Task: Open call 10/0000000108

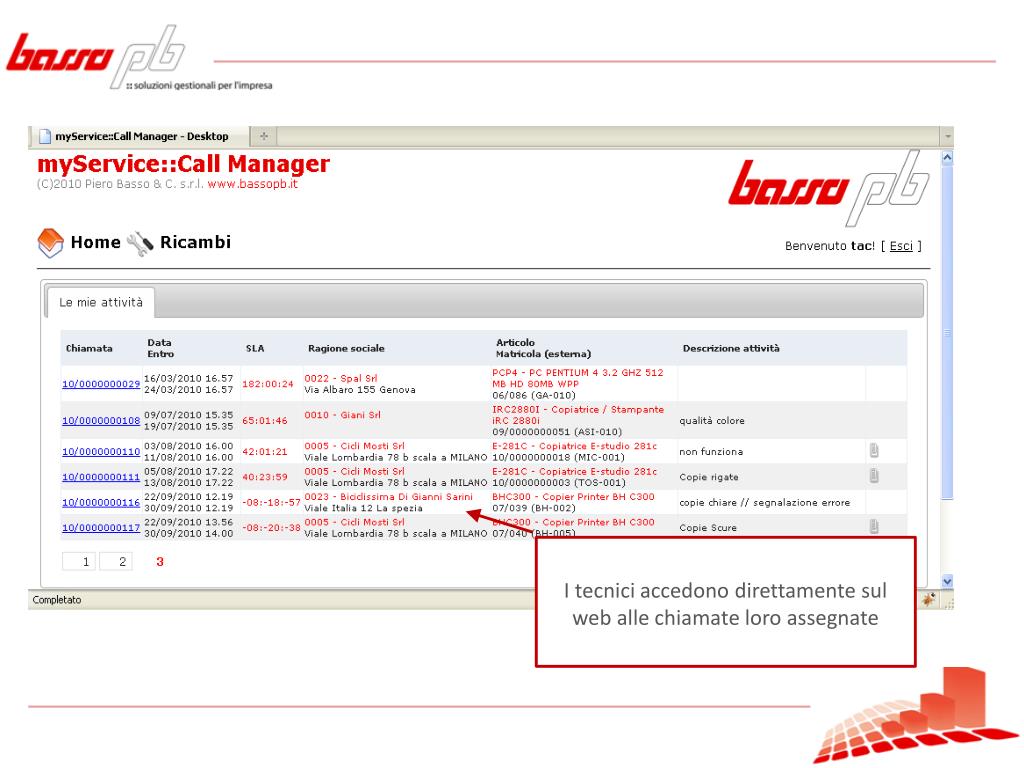Action: pos(101,421)
